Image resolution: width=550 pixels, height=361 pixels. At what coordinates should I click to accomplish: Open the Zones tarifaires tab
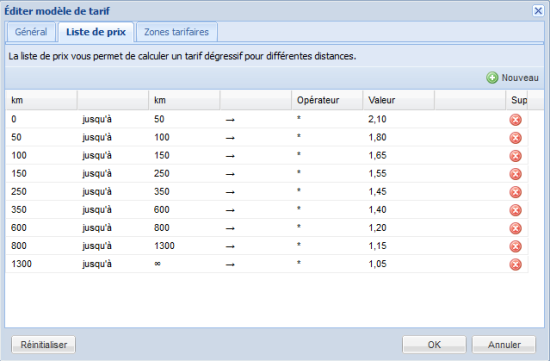(176, 32)
